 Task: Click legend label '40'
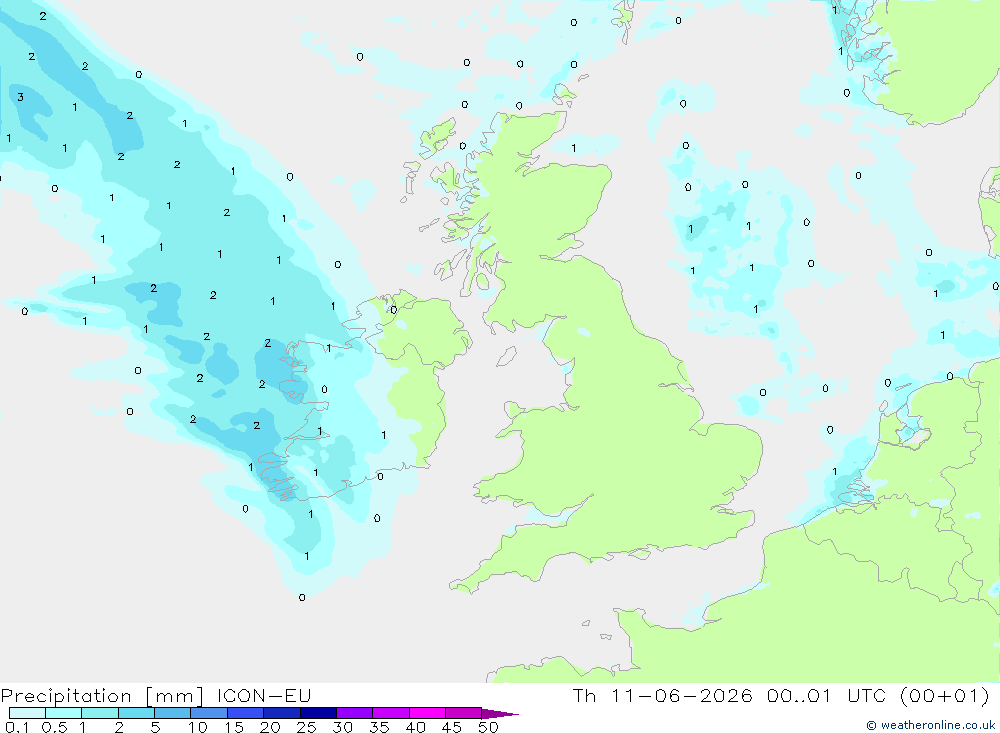[x=416, y=727]
